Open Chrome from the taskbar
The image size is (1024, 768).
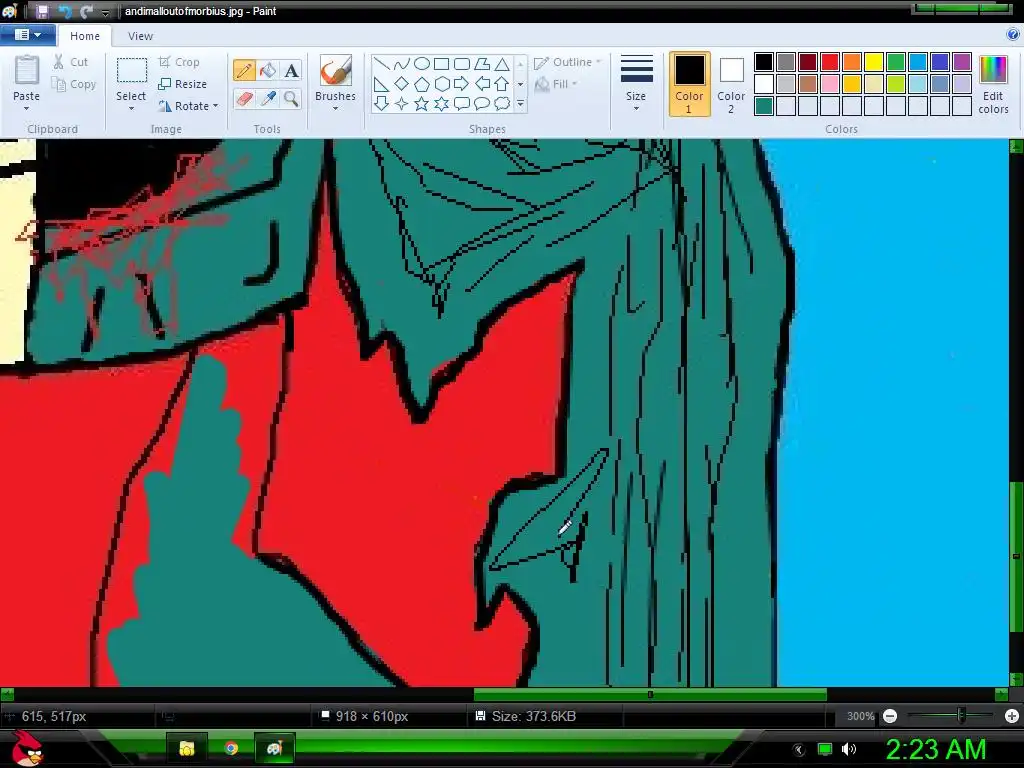click(231, 748)
